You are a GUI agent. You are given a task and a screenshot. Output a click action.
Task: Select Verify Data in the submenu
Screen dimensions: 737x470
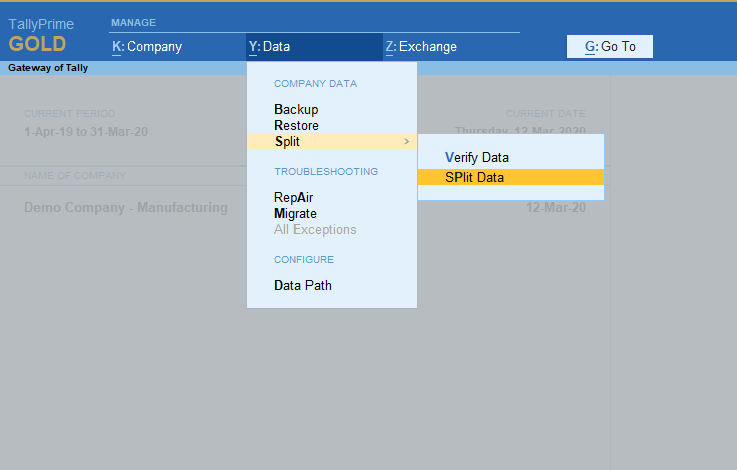477,158
